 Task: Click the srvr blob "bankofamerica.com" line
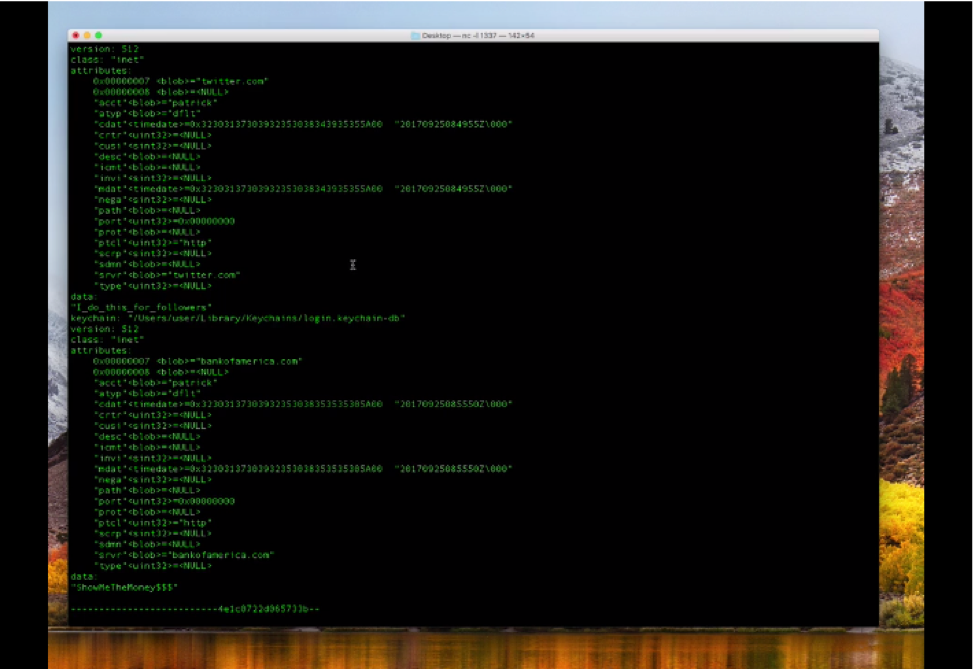coord(184,555)
